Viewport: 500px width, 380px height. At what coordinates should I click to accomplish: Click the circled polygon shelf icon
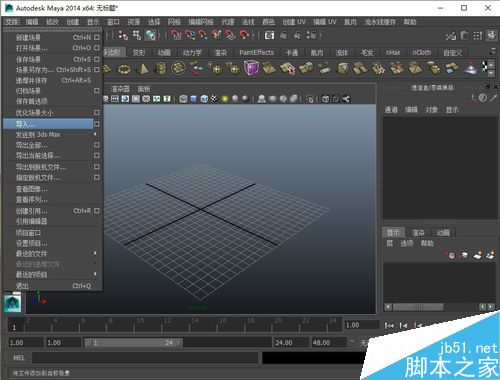tap(179, 68)
